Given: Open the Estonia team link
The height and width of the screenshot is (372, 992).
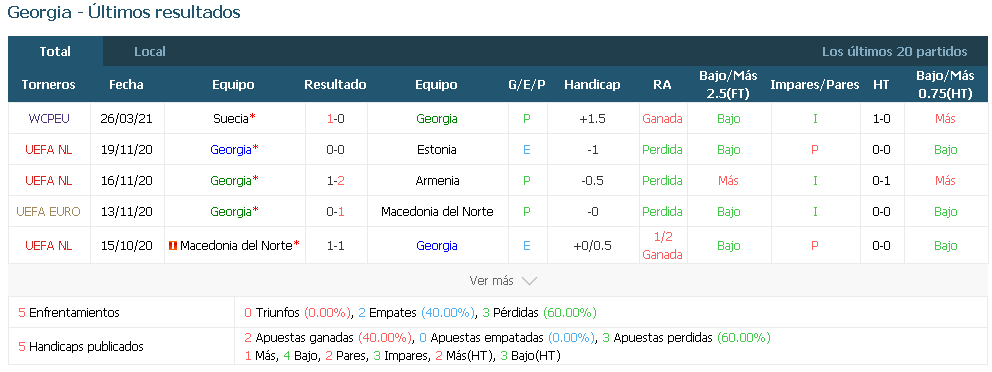Looking at the screenshot, I should click(437, 150).
